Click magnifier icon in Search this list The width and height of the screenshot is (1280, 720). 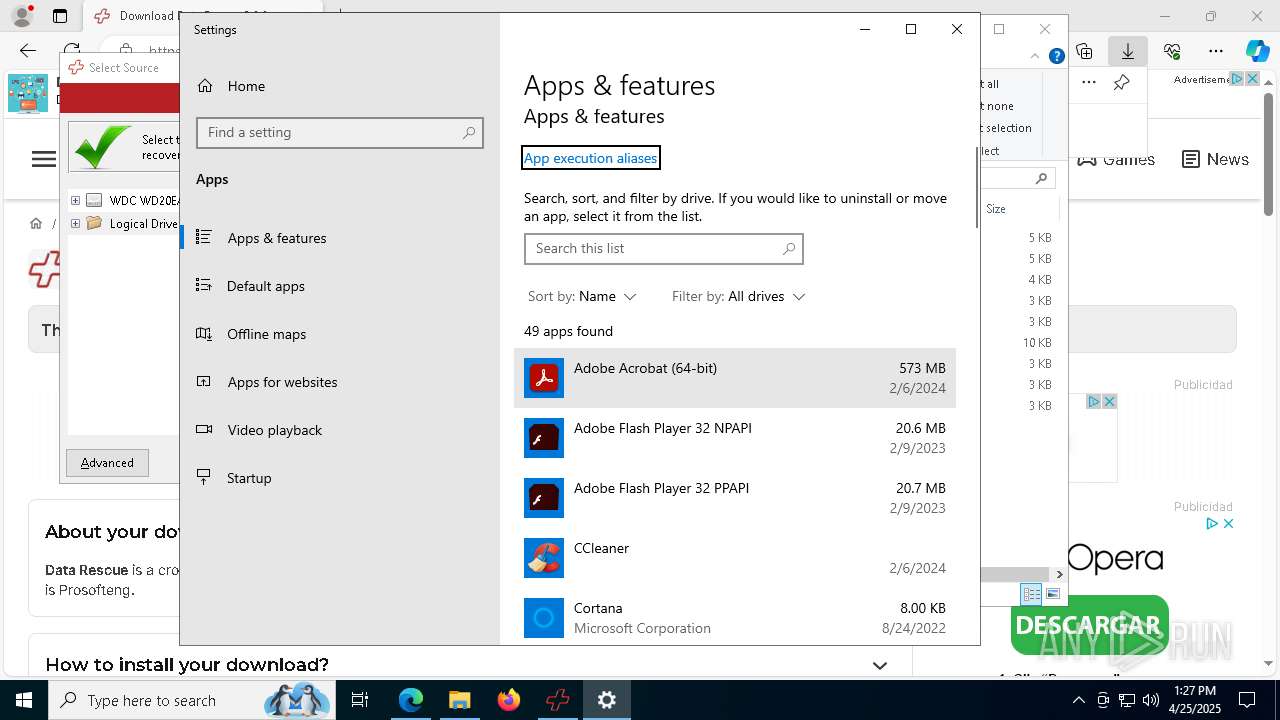pos(789,248)
